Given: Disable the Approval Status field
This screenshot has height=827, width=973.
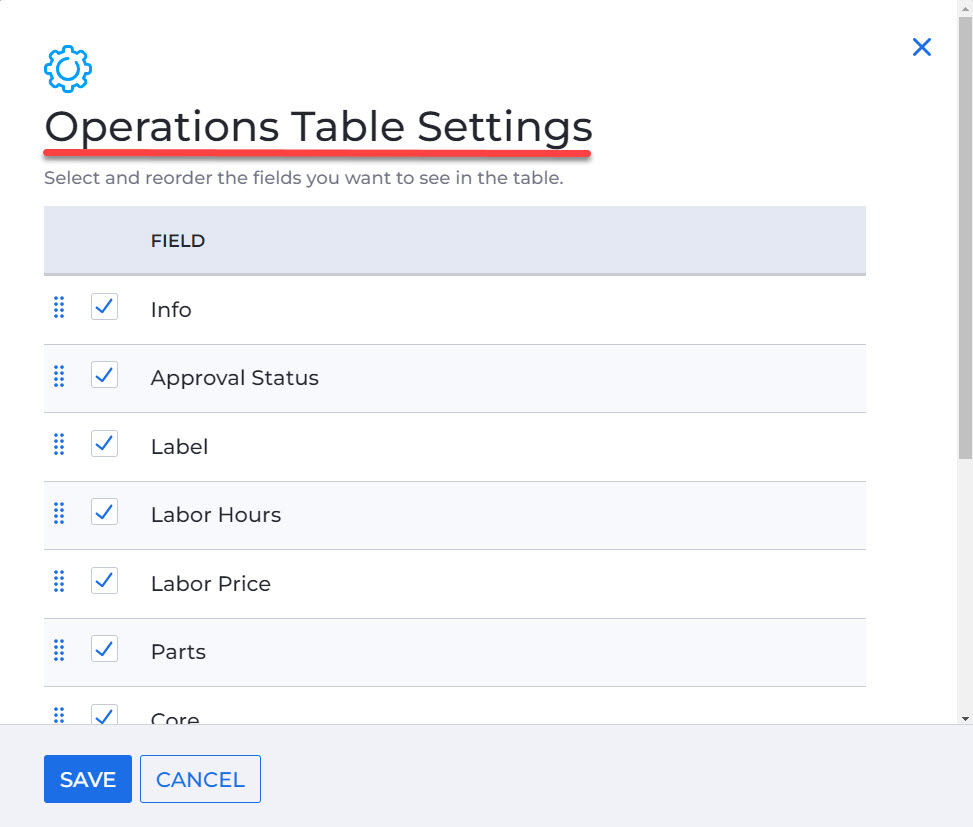Looking at the screenshot, I should 104,376.
